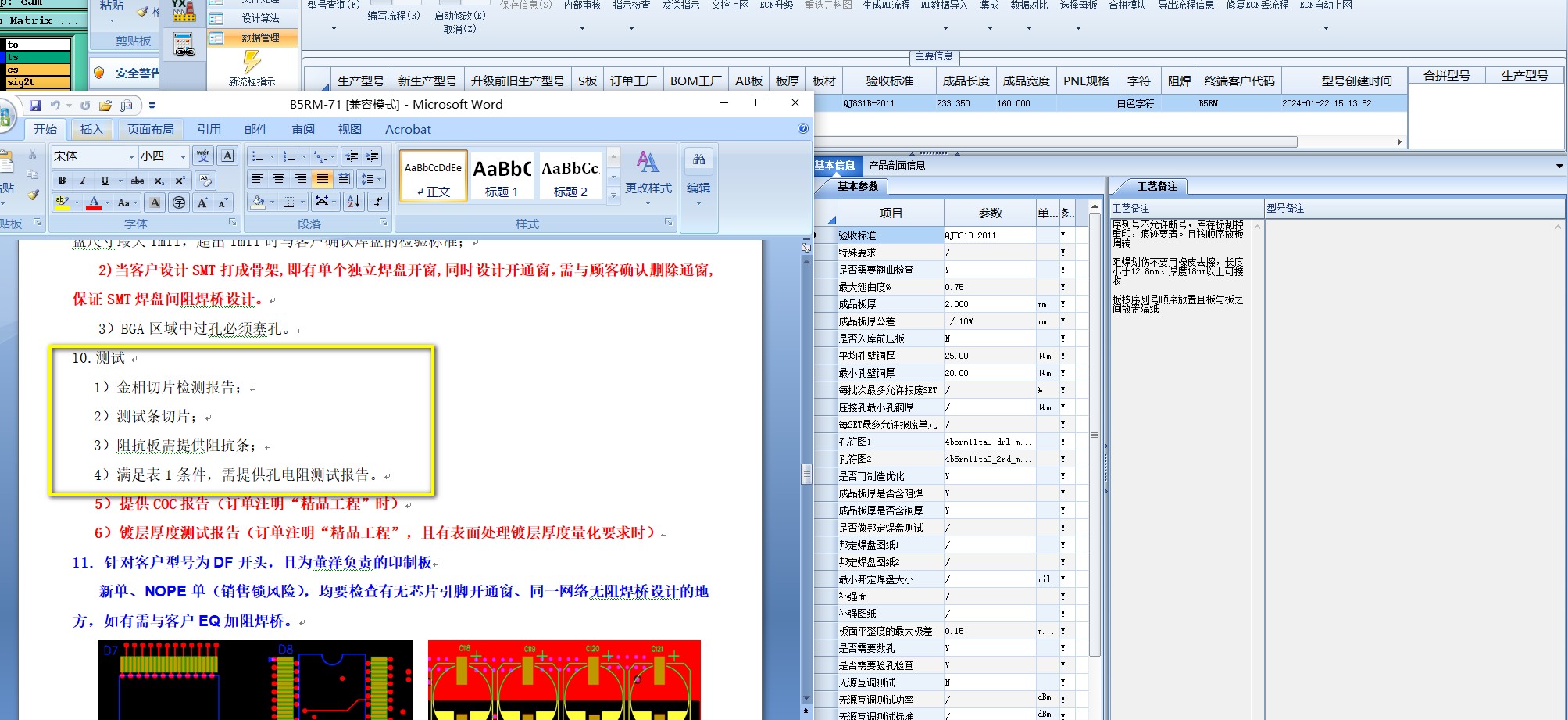Apply superscript formatting

click(180, 181)
